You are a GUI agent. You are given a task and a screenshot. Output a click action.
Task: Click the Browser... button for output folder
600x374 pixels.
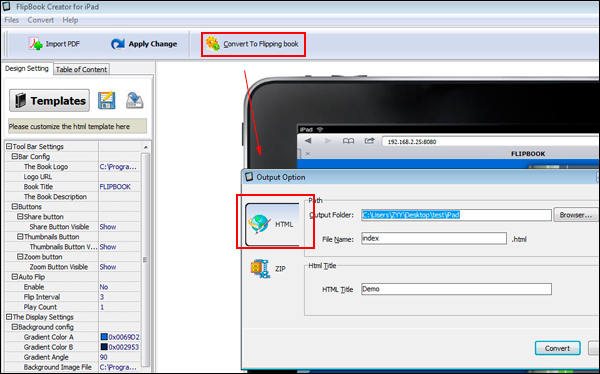(x=576, y=215)
